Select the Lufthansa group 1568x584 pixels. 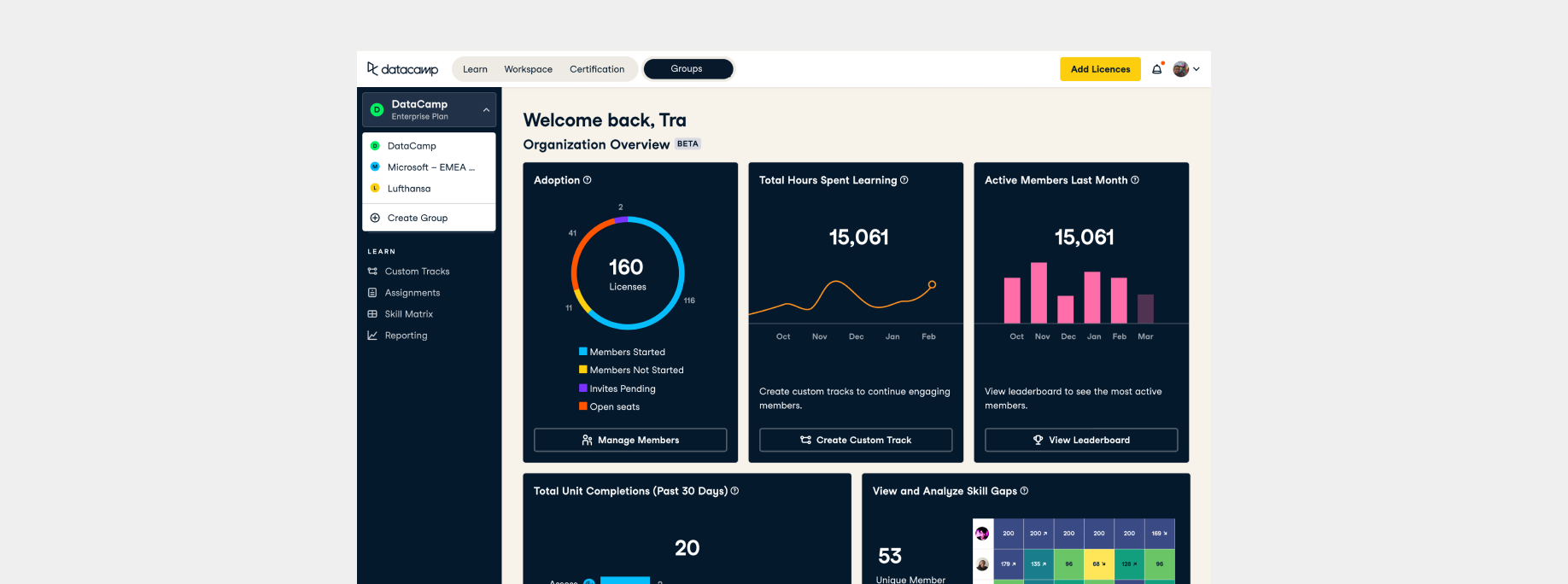point(429,189)
